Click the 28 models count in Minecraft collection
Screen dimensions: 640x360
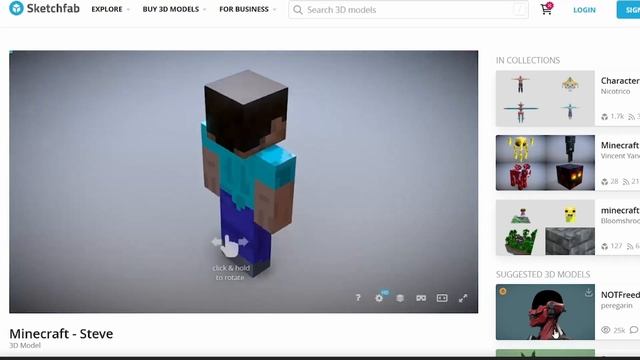click(x=610, y=181)
